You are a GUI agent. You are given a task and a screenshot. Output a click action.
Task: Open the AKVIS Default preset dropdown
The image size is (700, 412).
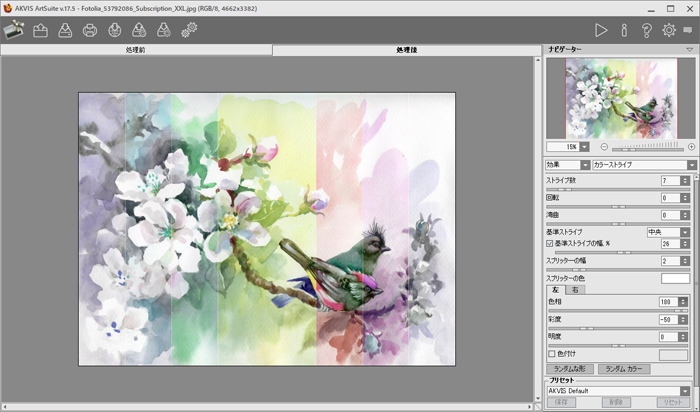(x=685, y=391)
